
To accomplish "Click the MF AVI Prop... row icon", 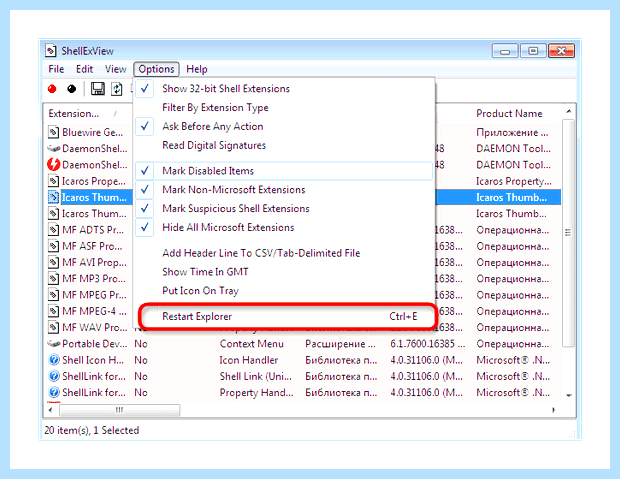I will [x=53, y=262].
